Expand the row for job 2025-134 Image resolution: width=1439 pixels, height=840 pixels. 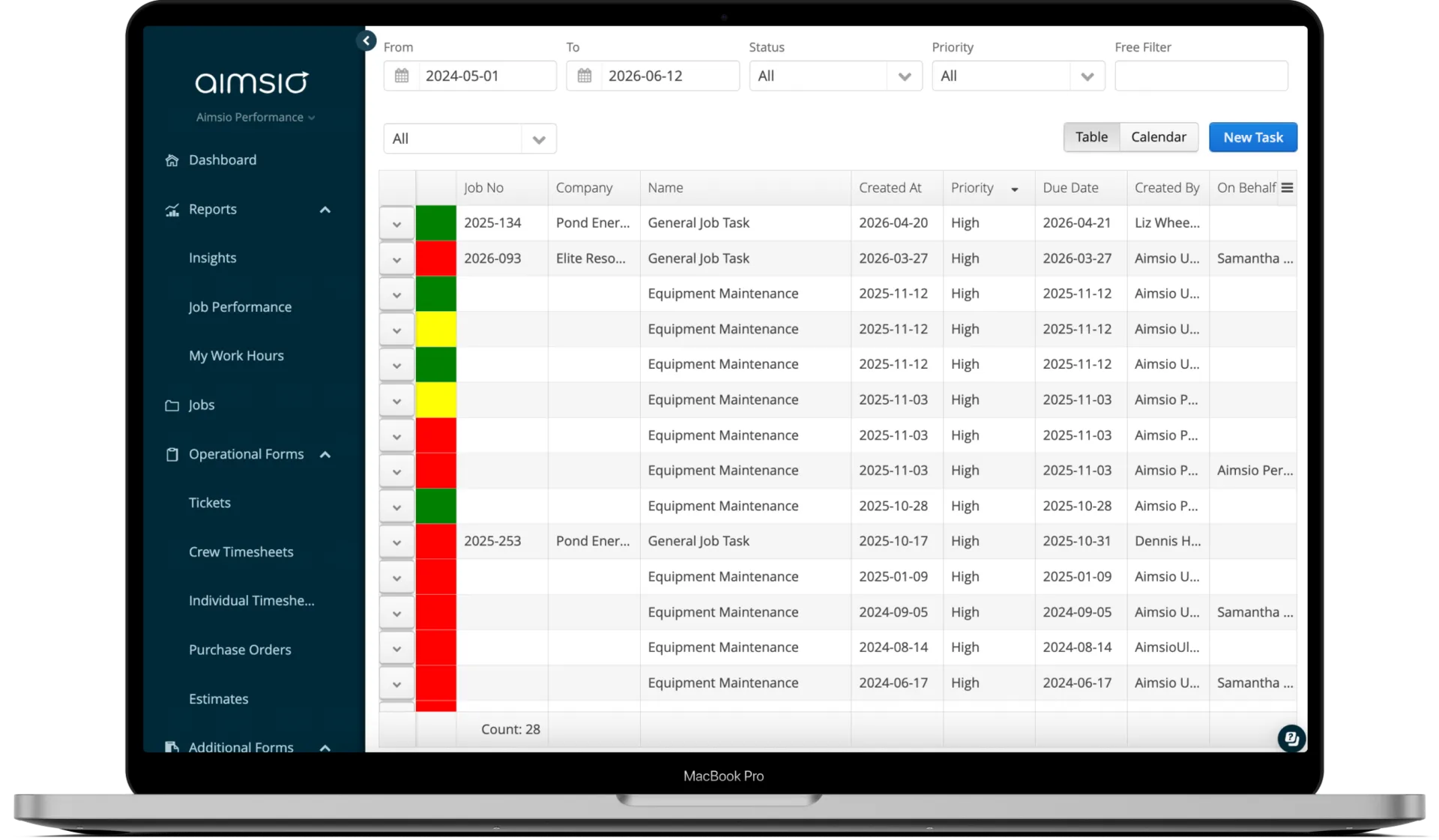(396, 223)
